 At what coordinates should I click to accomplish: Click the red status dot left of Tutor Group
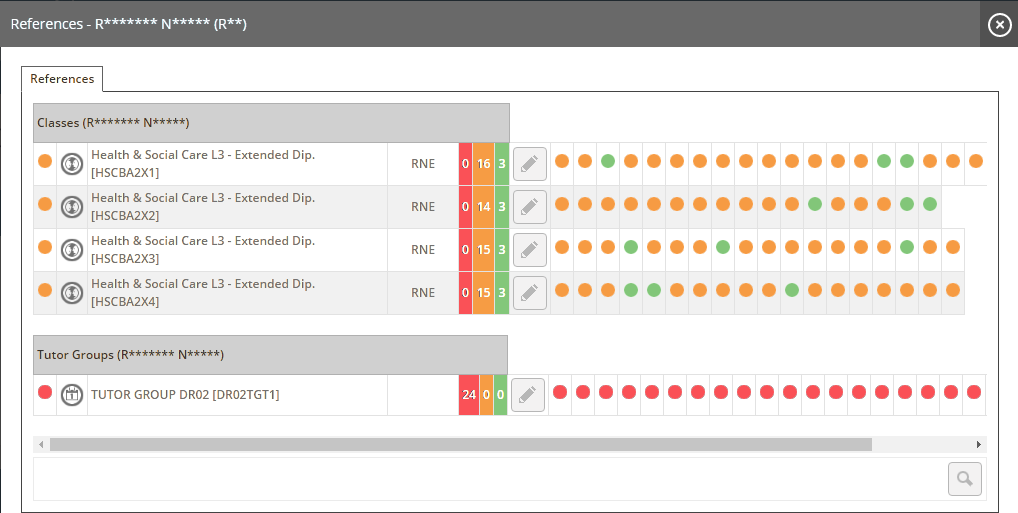(45, 392)
